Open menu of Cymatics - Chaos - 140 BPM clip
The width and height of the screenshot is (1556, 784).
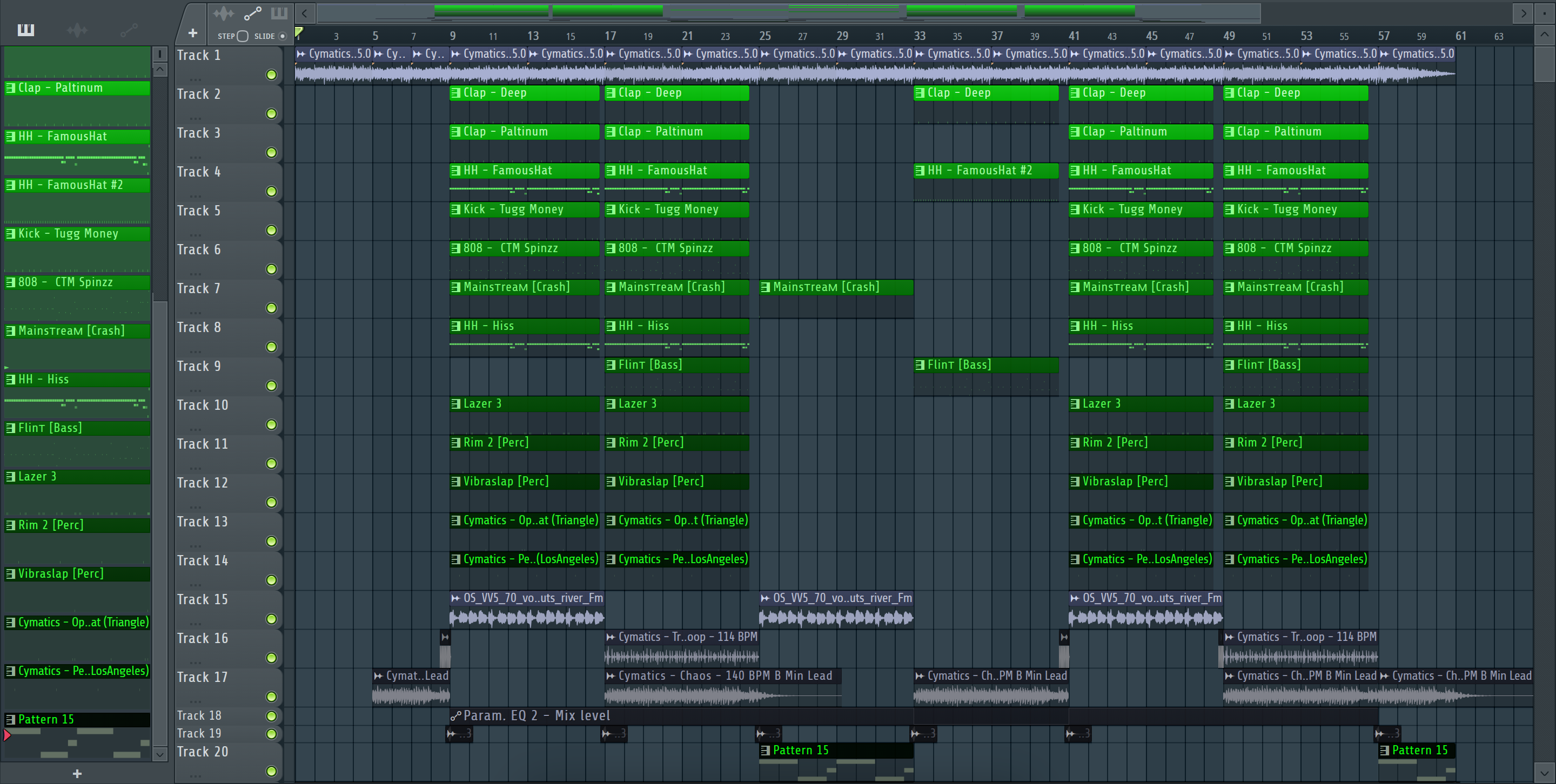coord(611,676)
